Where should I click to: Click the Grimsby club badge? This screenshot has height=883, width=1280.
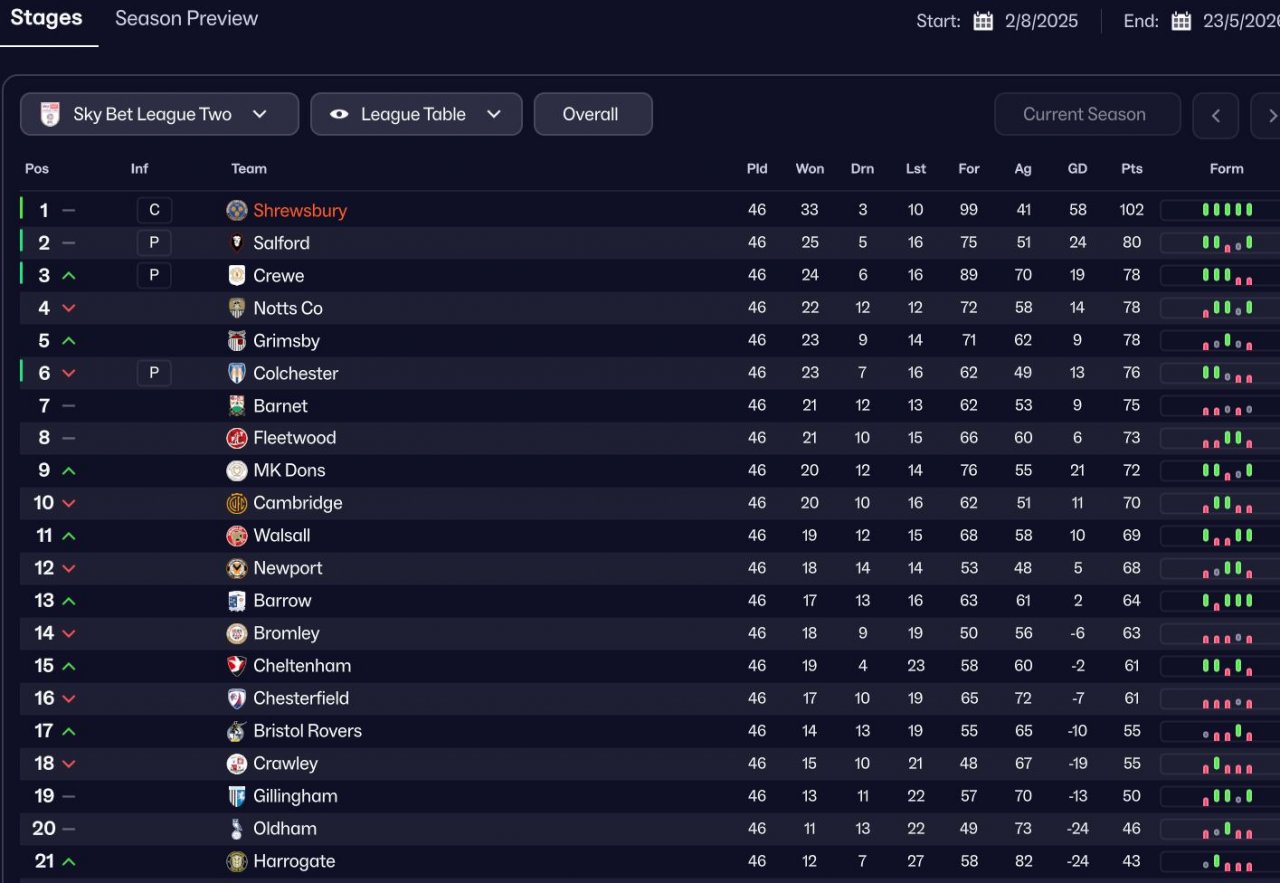pyautogui.click(x=237, y=341)
